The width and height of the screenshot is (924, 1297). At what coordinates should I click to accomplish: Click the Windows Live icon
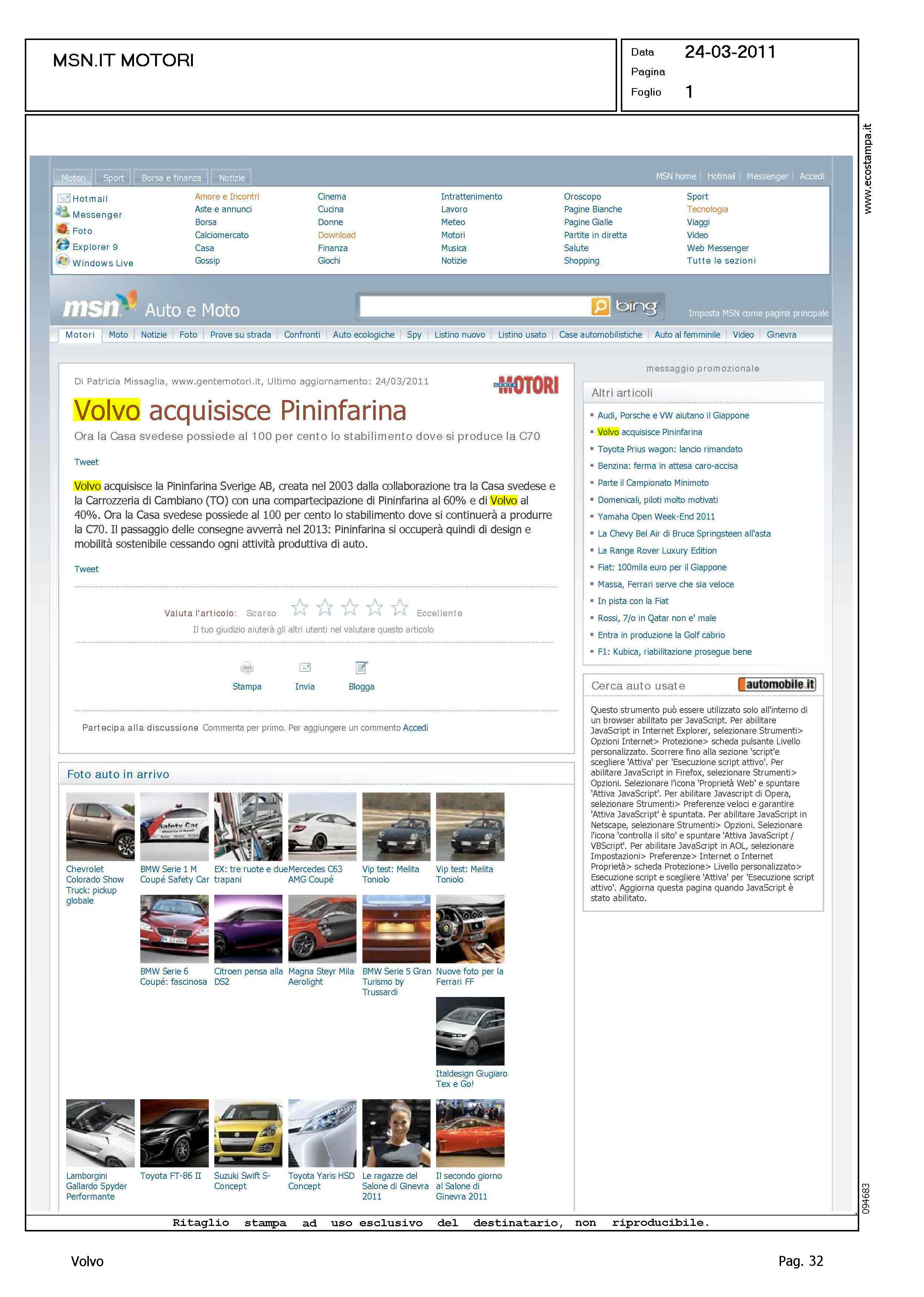[x=63, y=261]
